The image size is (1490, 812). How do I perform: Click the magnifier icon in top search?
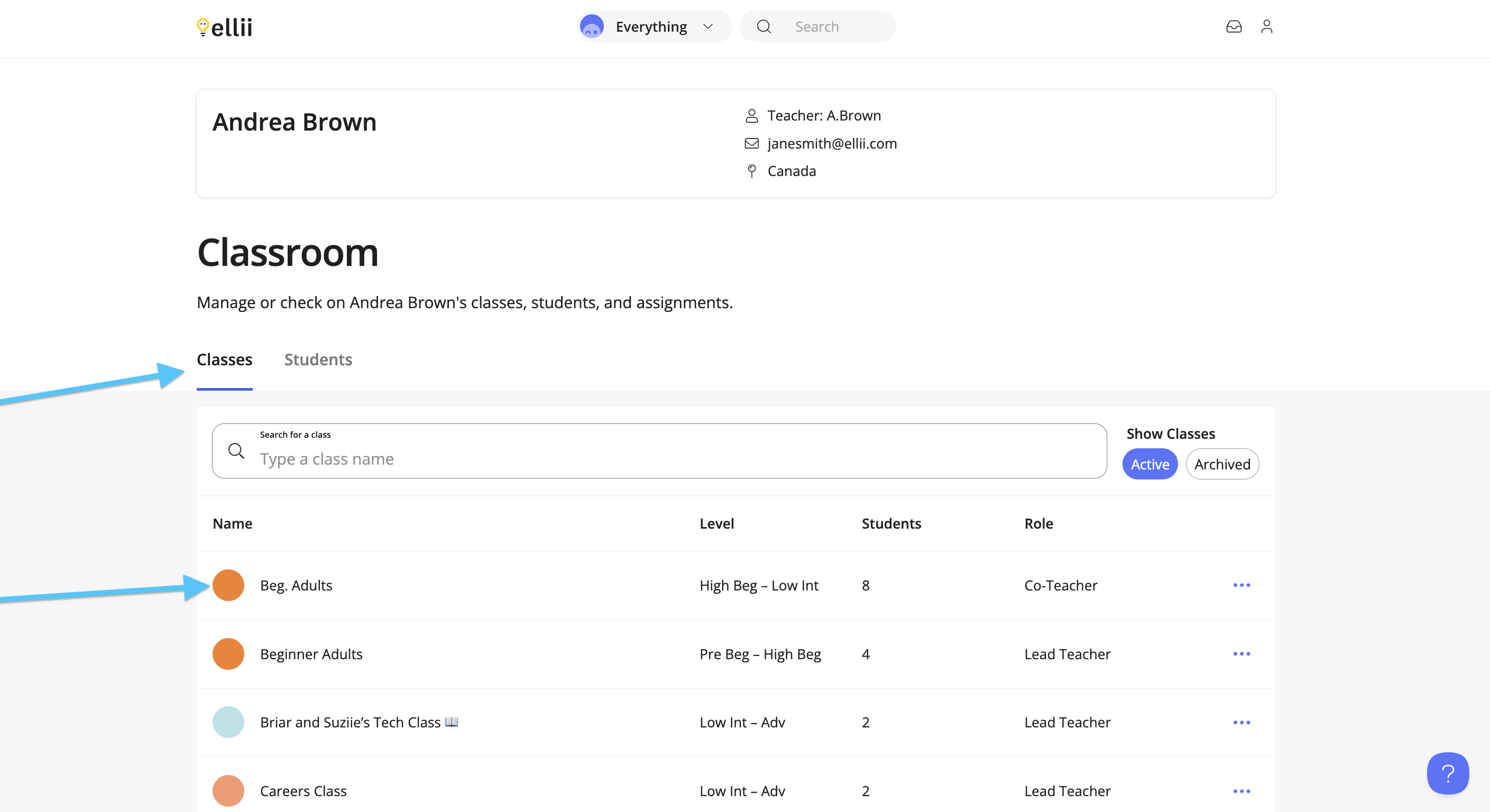[x=764, y=26]
